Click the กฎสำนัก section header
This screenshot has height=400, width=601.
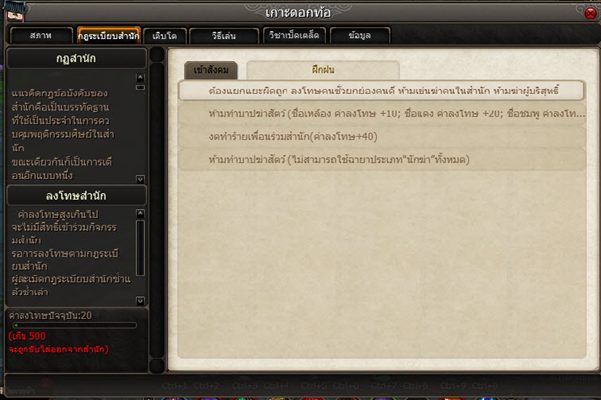pos(76,59)
